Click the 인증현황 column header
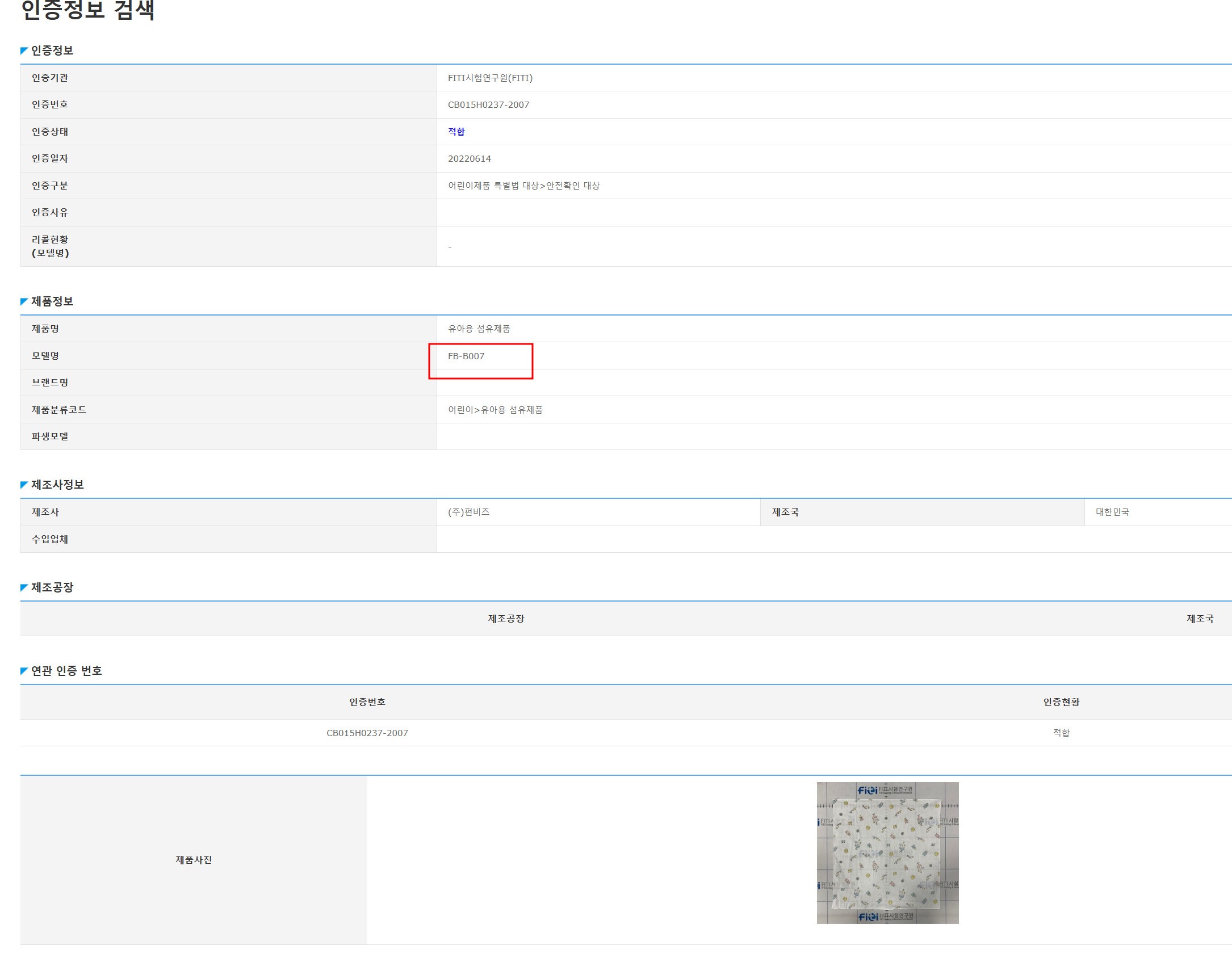Screen dimensions: 1232x958 click(x=1061, y=703)
